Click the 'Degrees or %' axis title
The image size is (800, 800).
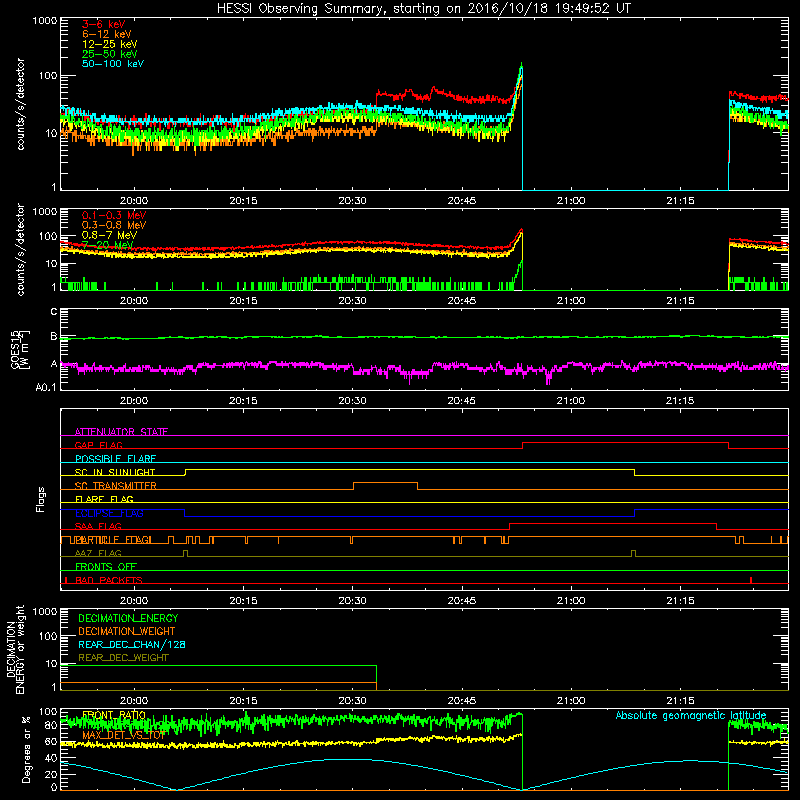pos(25,749)
